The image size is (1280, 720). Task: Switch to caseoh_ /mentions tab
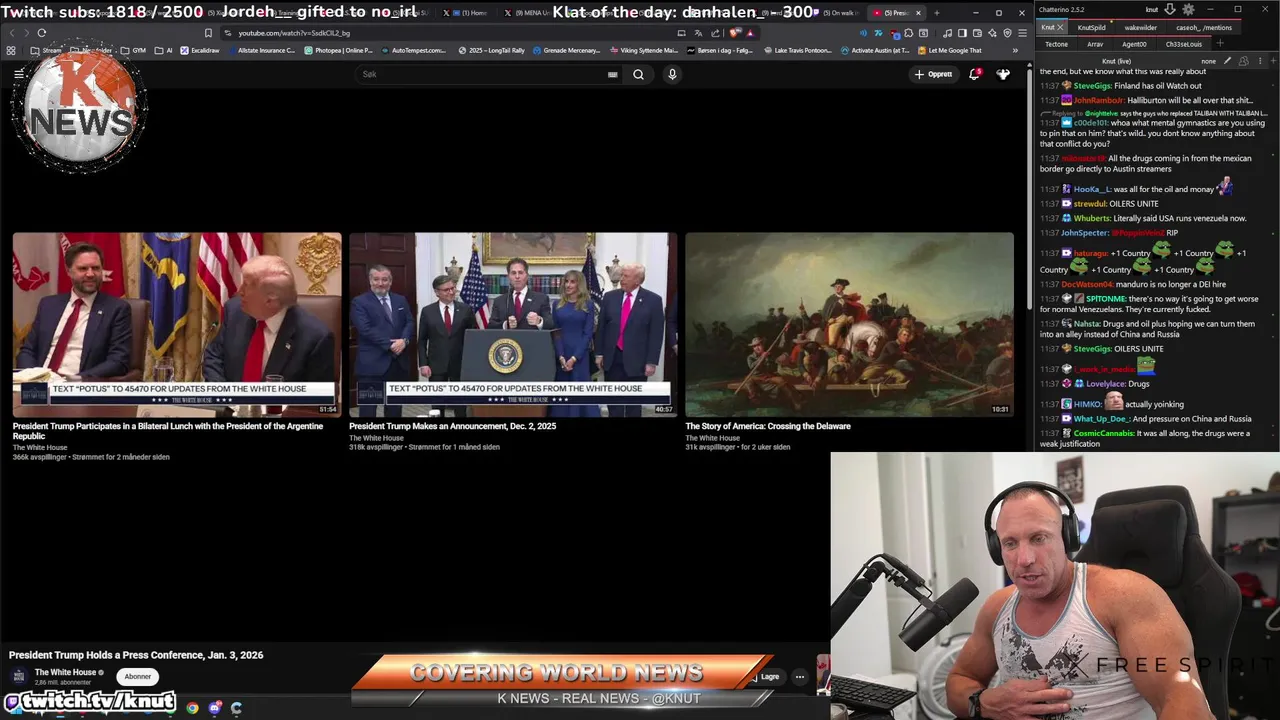tap(1203, 28)
